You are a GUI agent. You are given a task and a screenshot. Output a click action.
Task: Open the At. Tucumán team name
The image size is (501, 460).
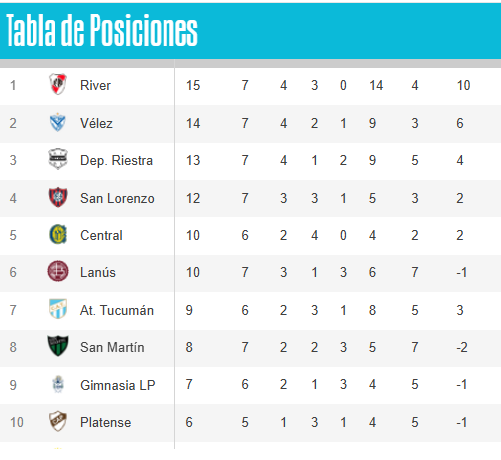click(117, 310)
